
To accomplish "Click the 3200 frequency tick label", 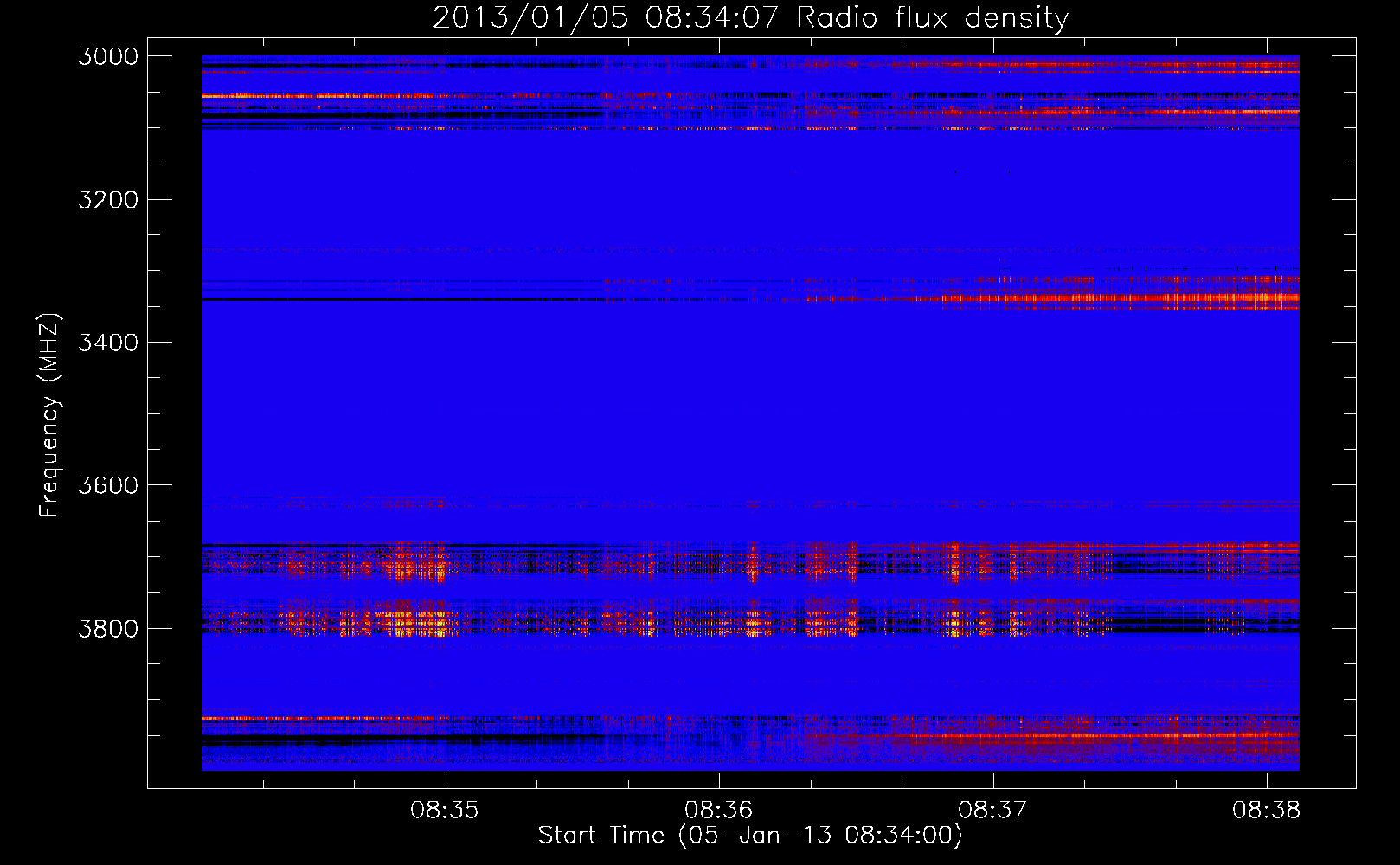I will click(108, 200).
